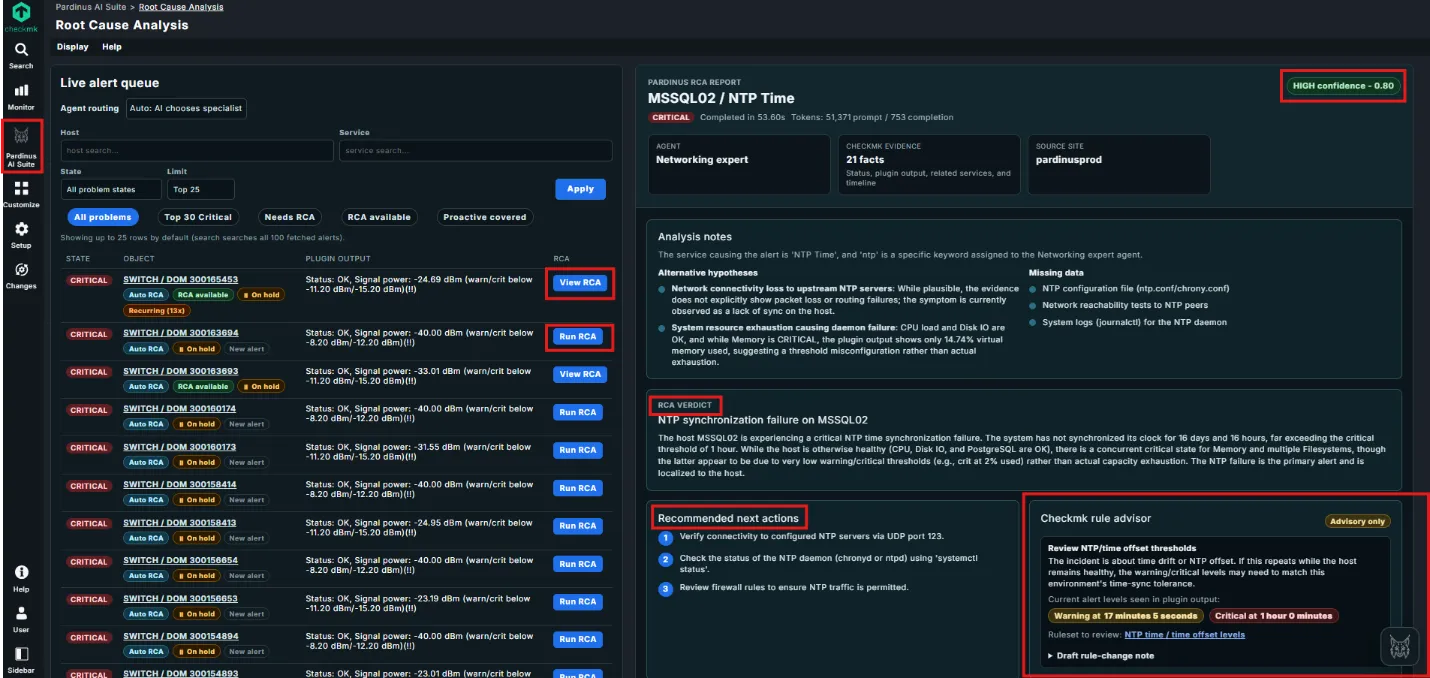Run RCA for SWITCH / DOM 300156653
Screen dimensions: 1430x678
578,602
